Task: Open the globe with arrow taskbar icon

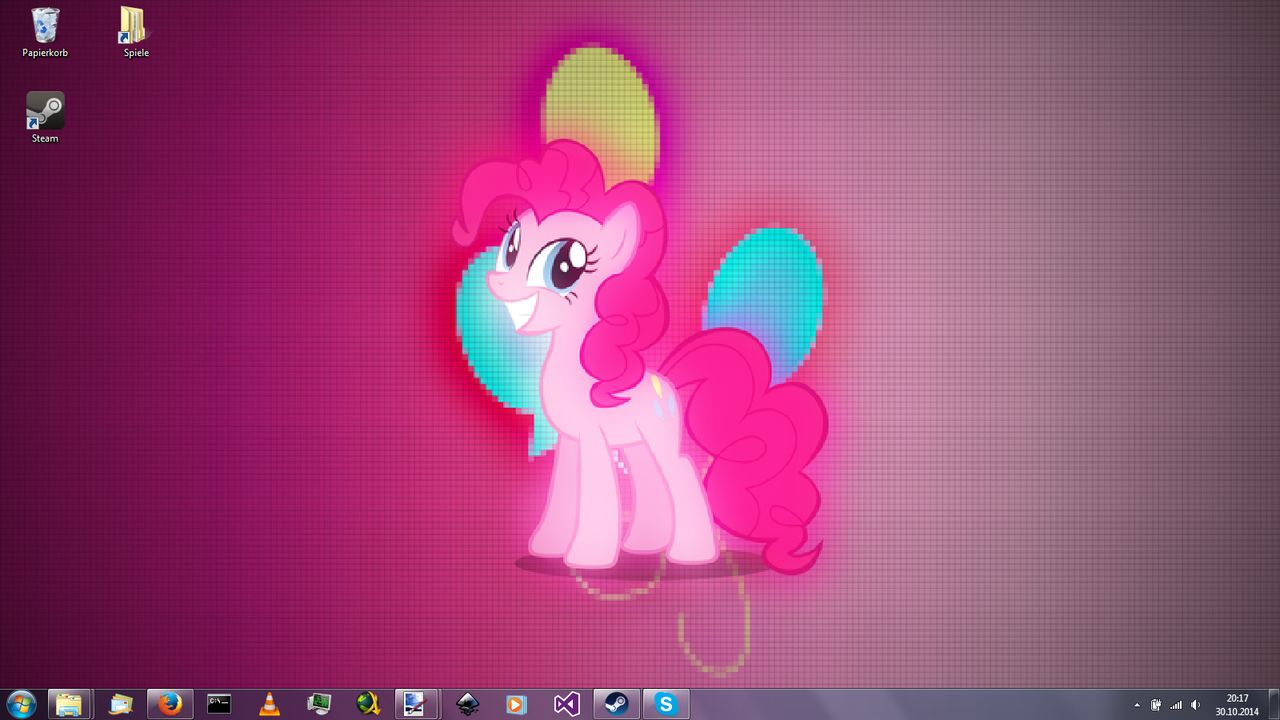Action: [x=368, y=704]
